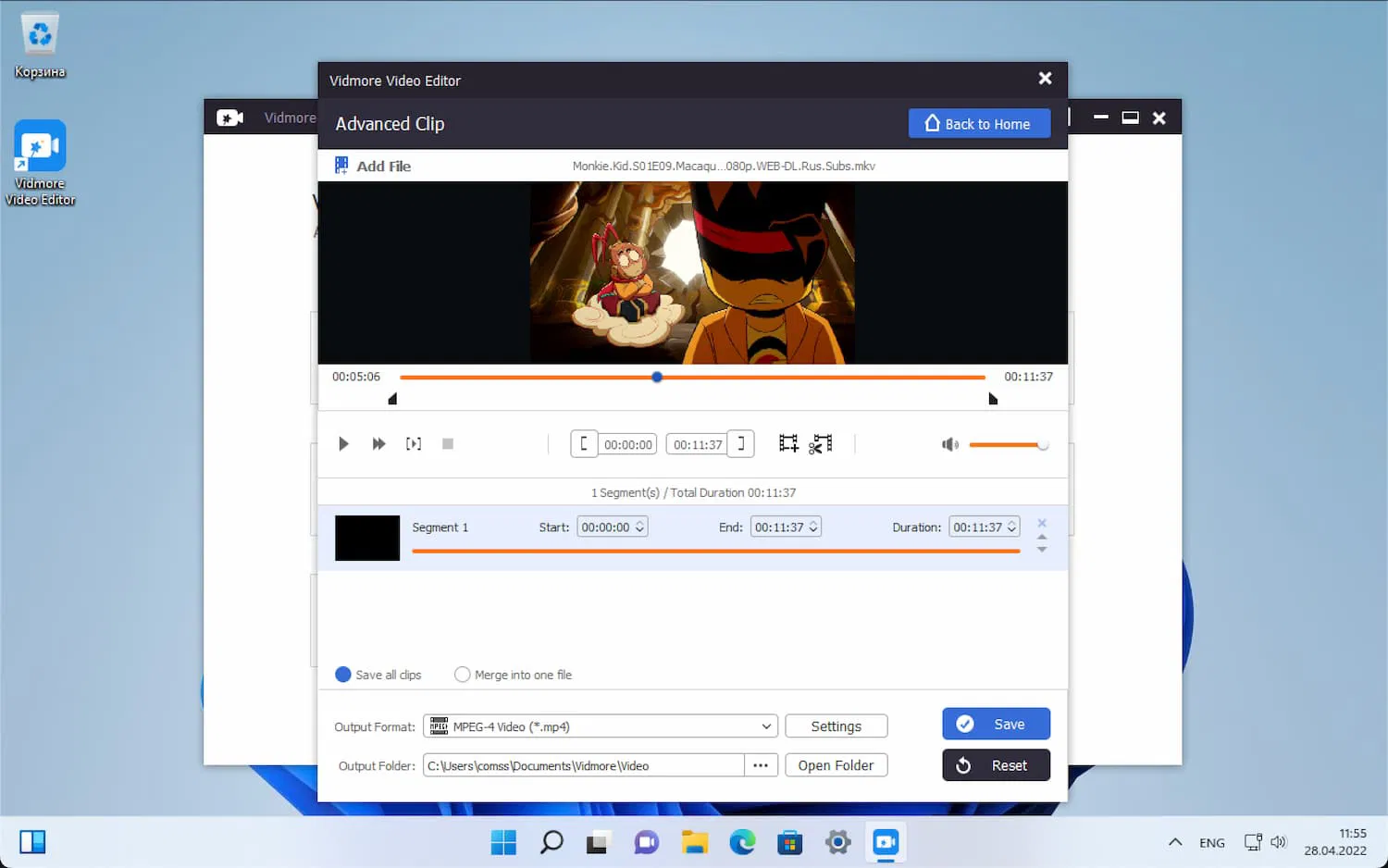Viewport: 1388px width, 868px height.
Task: Play the selected segment bracket icon
Action: click(x=414, y=444)
